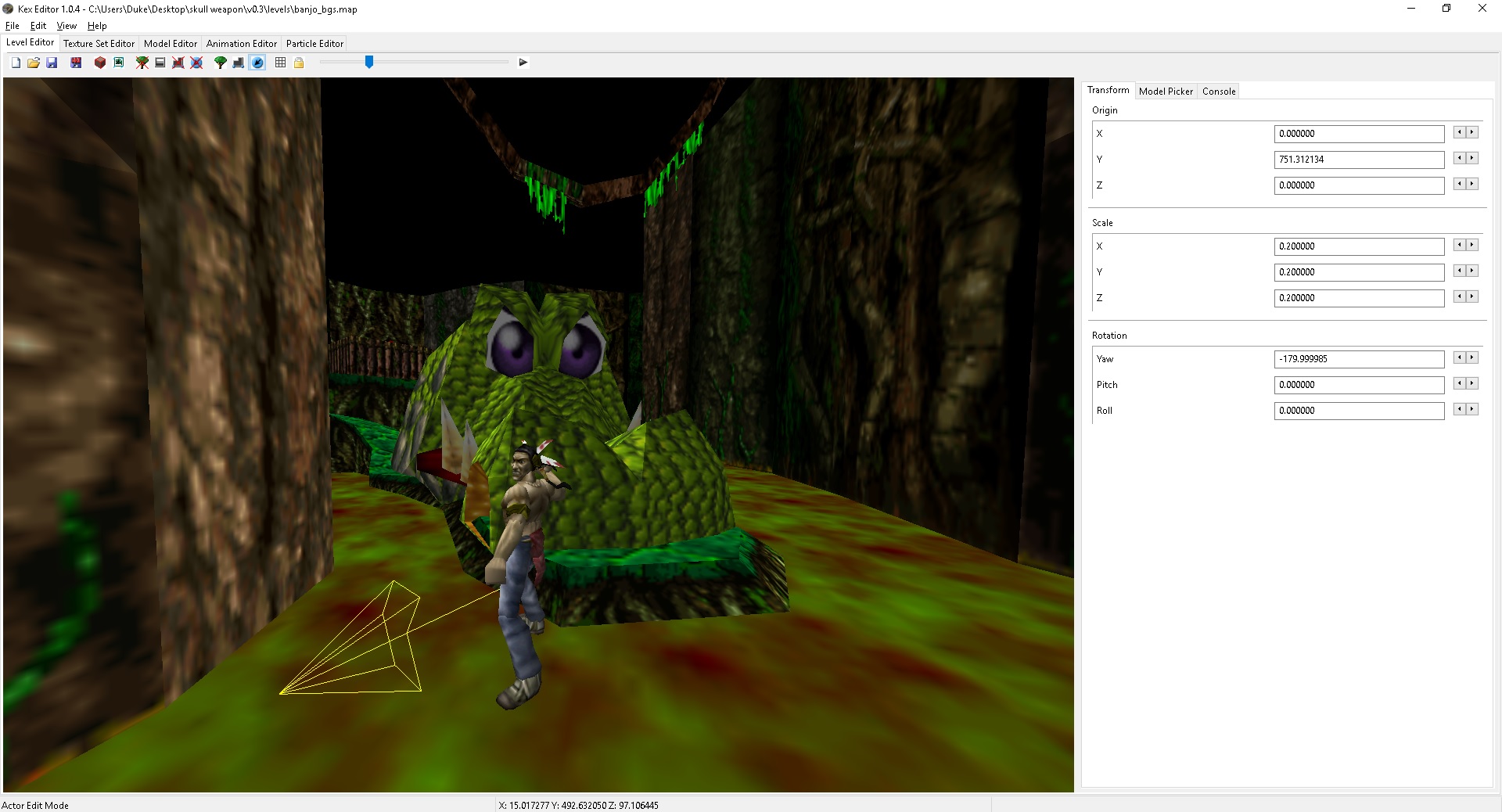Click the Pitch rotation input field
The image size is (1502, 812).
pos(1359,385)
